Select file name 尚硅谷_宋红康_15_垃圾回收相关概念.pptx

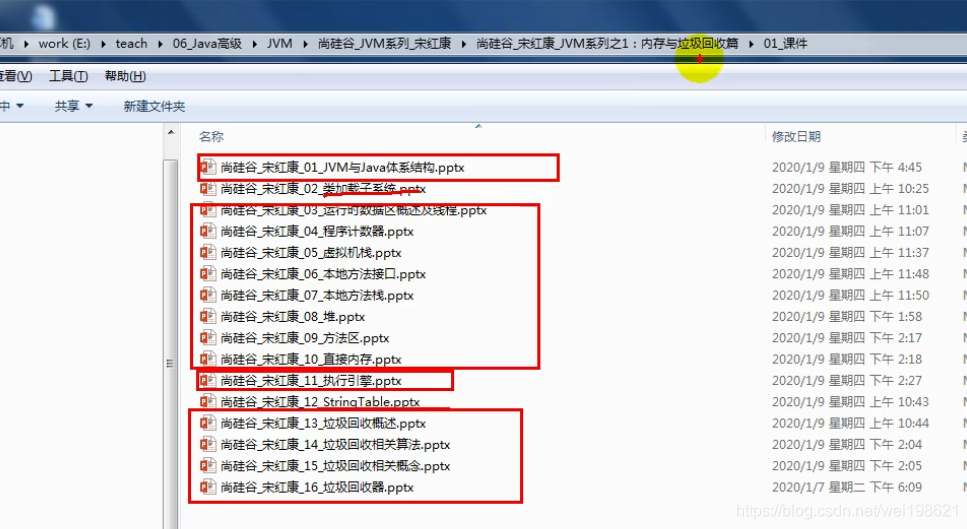tap(335, 466)
